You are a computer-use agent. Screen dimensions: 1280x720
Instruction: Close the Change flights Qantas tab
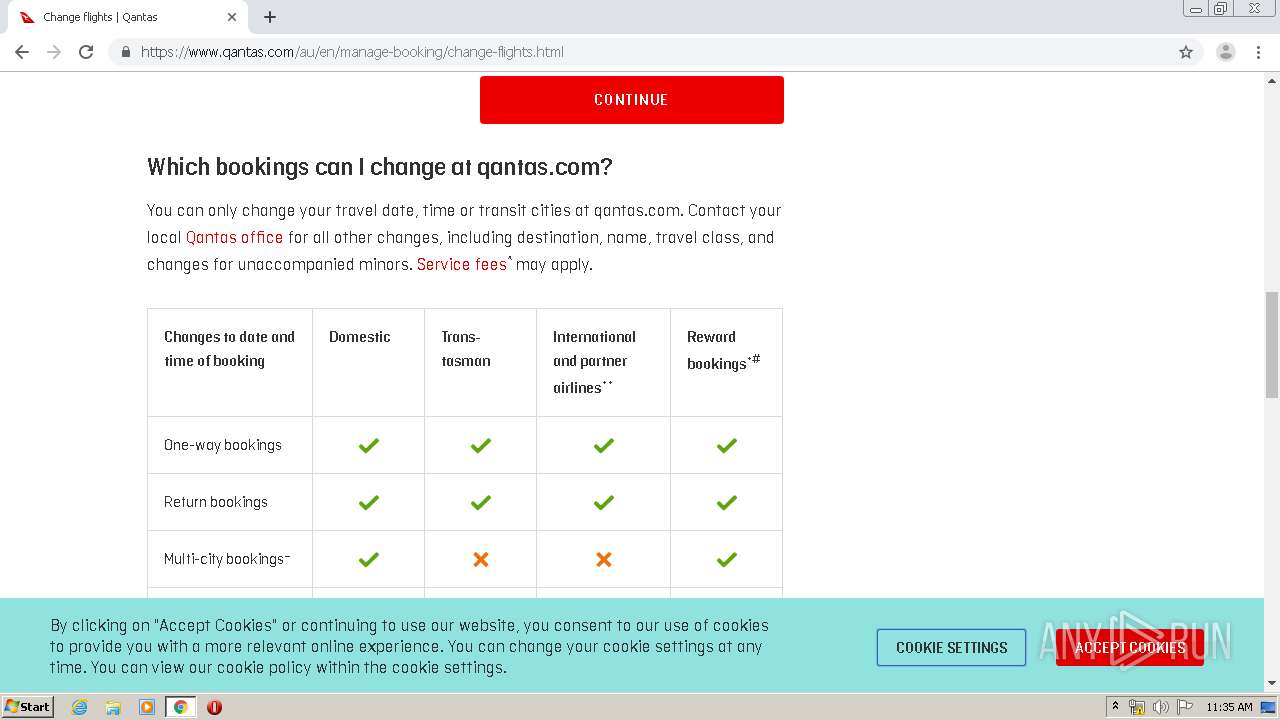pos(232,17)
